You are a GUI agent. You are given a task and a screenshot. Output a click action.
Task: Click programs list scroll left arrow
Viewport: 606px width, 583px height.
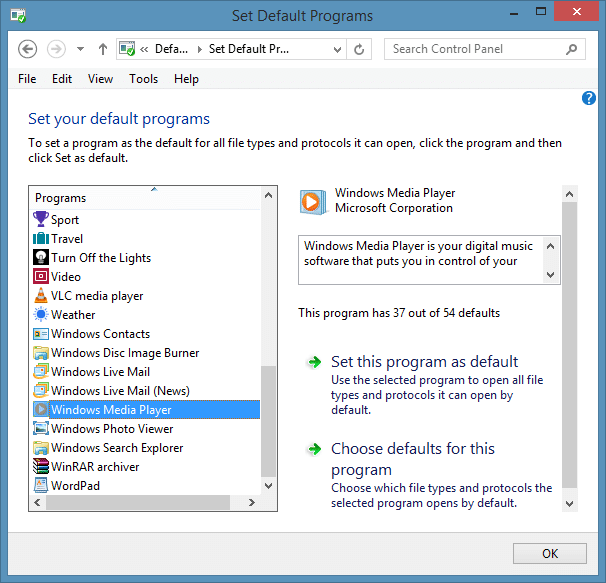coord(37,503)
